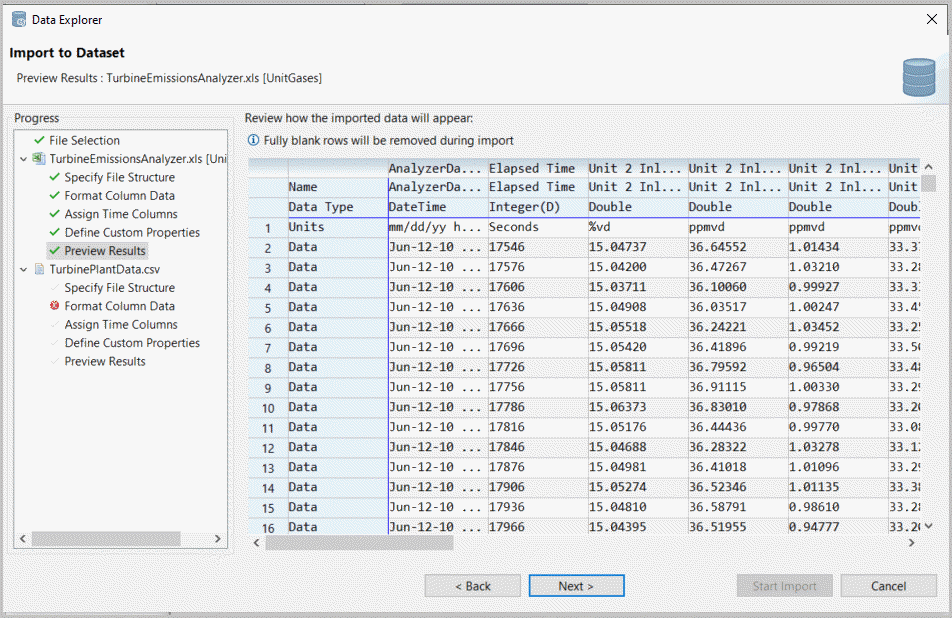Select the highlighted Preview Results step
952x618 pixels.
pyautogui.click(x=105, y=251)
